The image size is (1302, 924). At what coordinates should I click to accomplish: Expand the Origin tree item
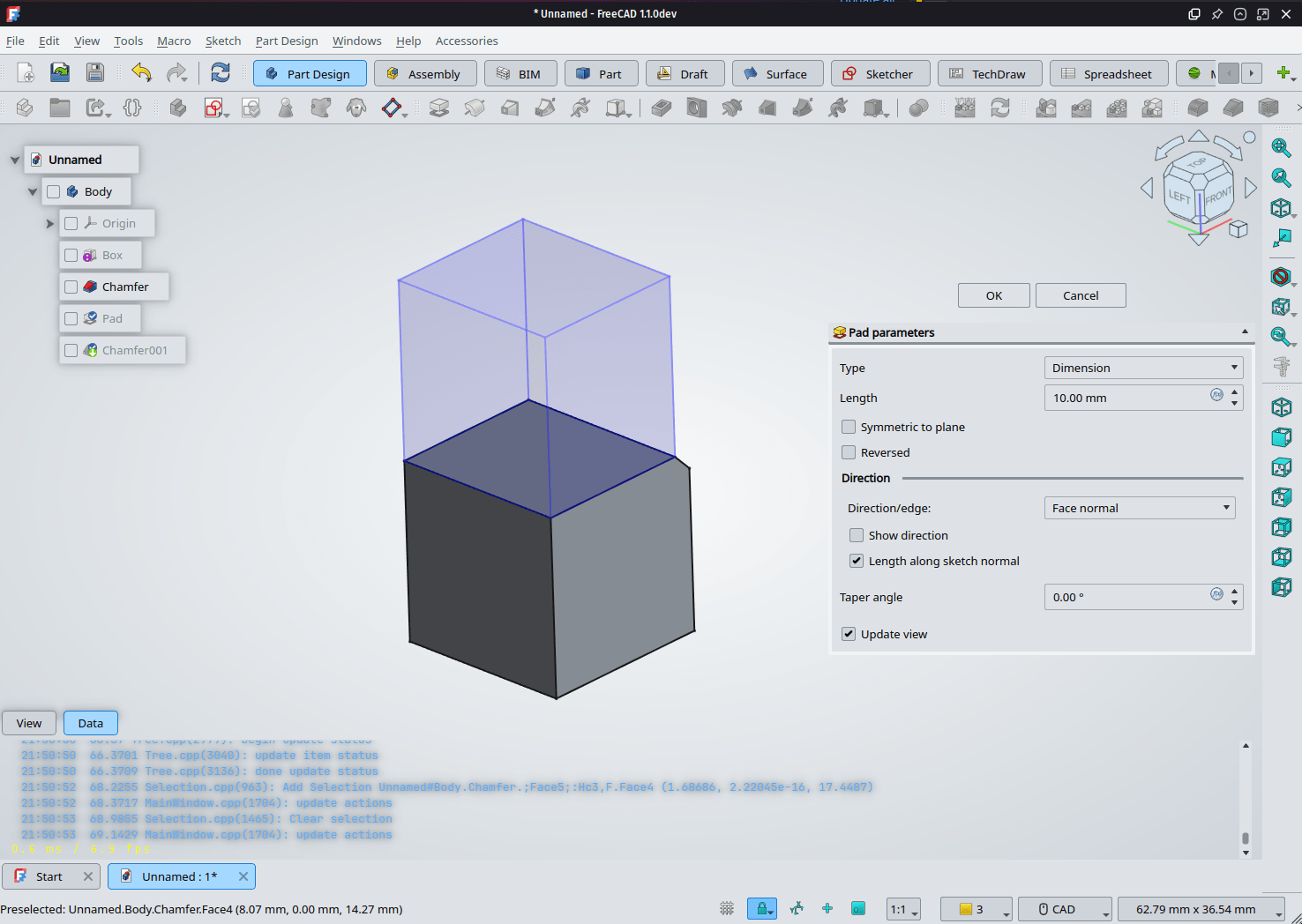50,224
